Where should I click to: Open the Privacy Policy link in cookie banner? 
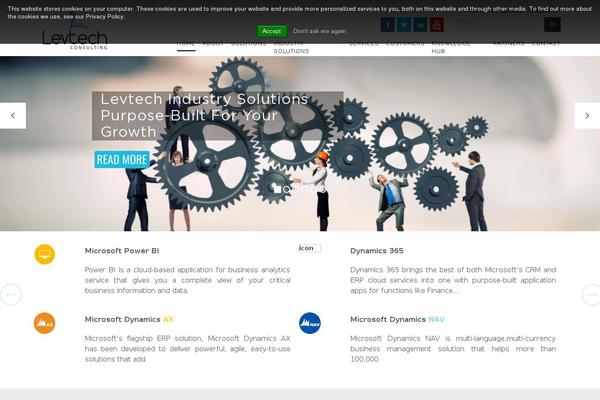104,16
